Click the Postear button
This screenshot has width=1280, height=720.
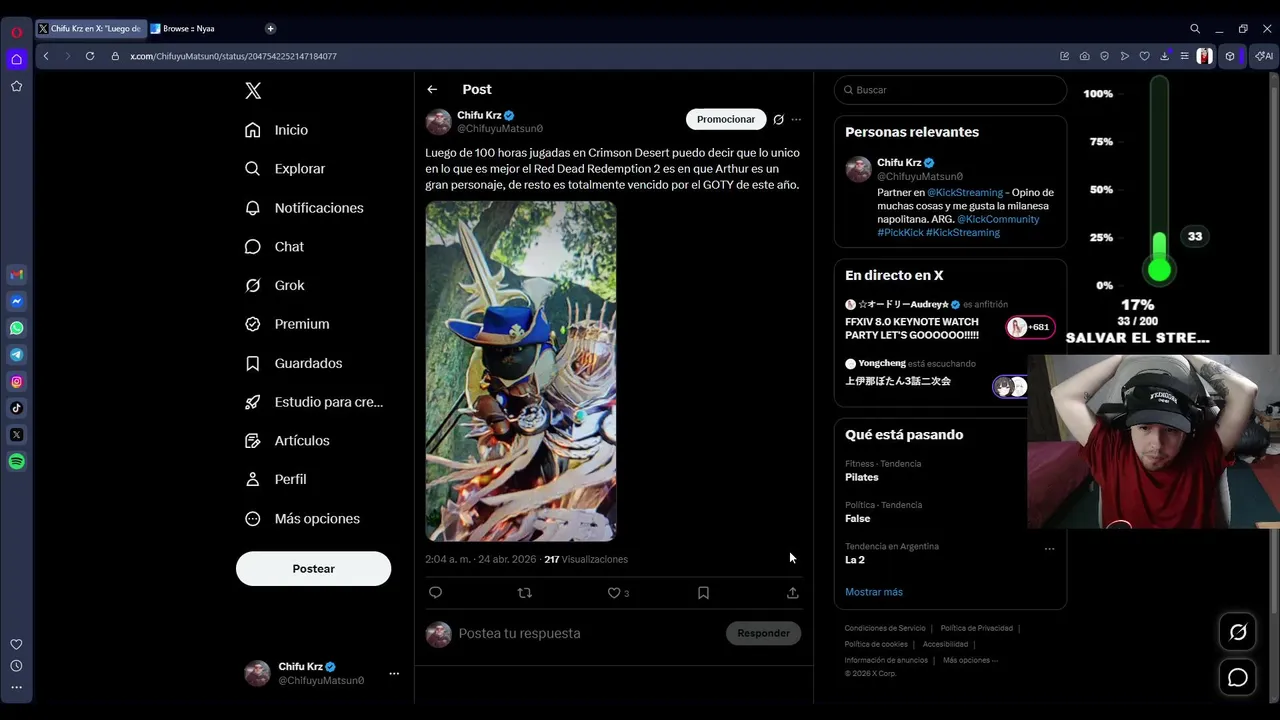click(x=313, y=568)
